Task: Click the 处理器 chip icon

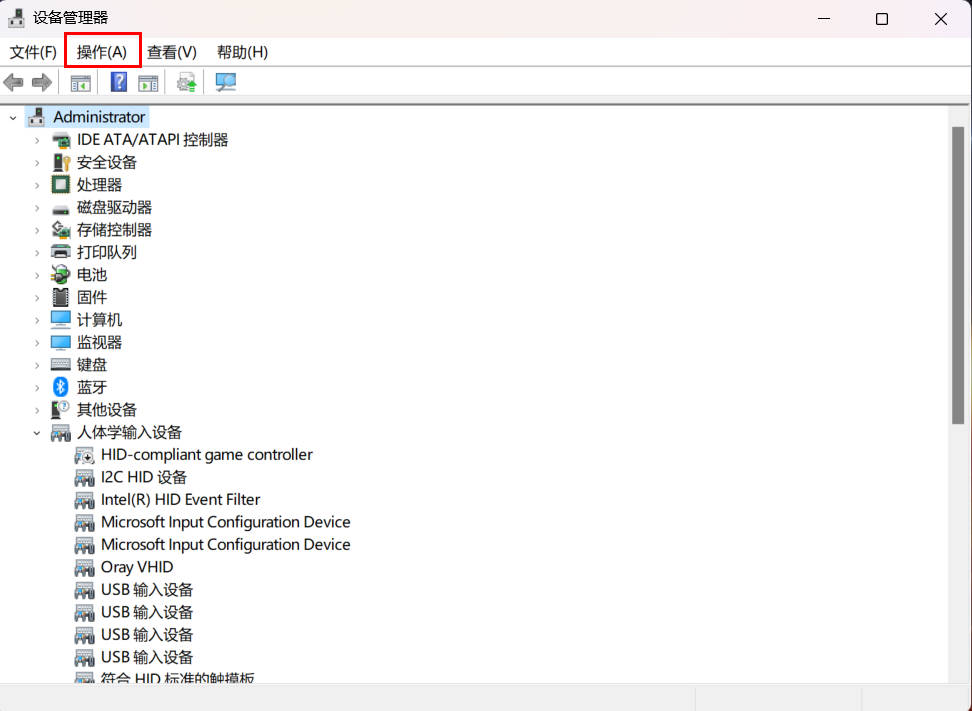Action: [x=61, y=185]
